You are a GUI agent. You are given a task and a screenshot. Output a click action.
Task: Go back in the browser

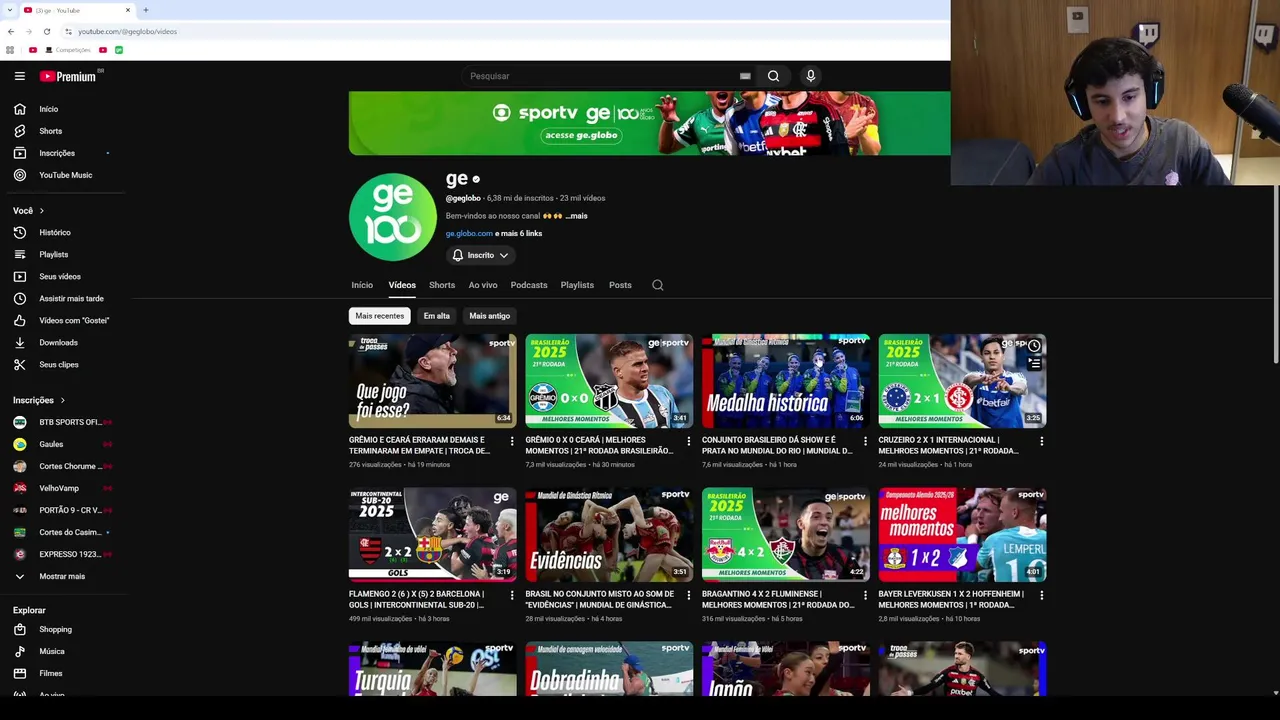[x=11, y=31]
